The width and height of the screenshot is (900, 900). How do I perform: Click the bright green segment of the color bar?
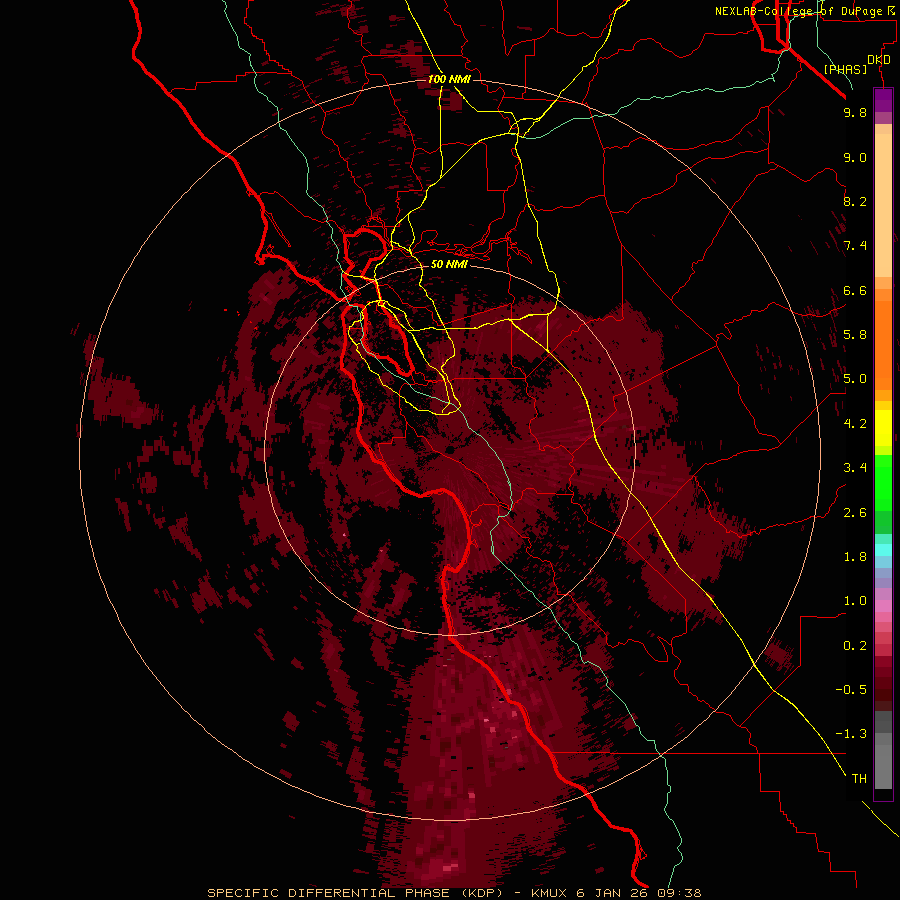[883, 482]
